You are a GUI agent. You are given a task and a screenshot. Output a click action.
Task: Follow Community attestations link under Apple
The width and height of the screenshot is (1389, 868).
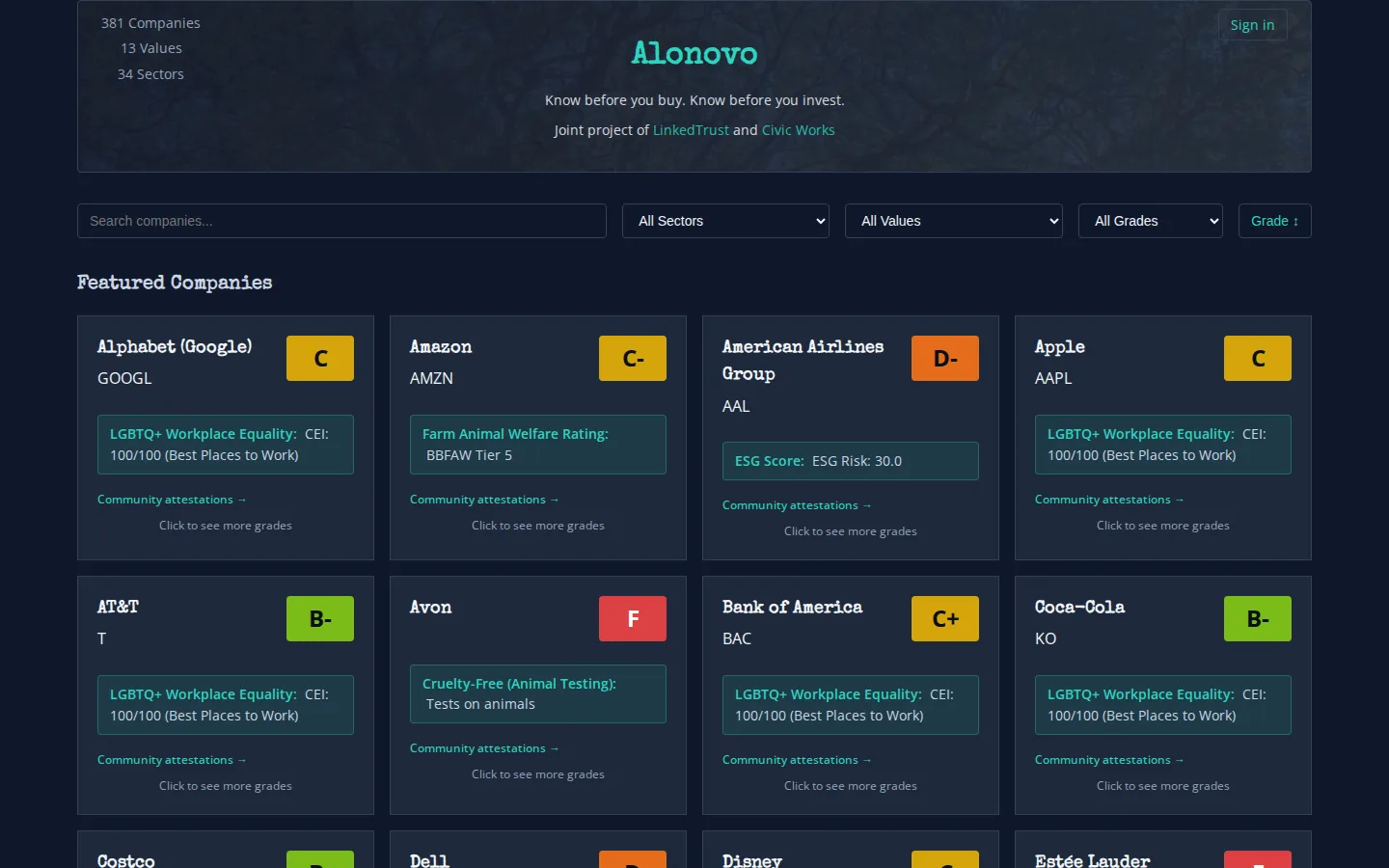(1109, 500)
